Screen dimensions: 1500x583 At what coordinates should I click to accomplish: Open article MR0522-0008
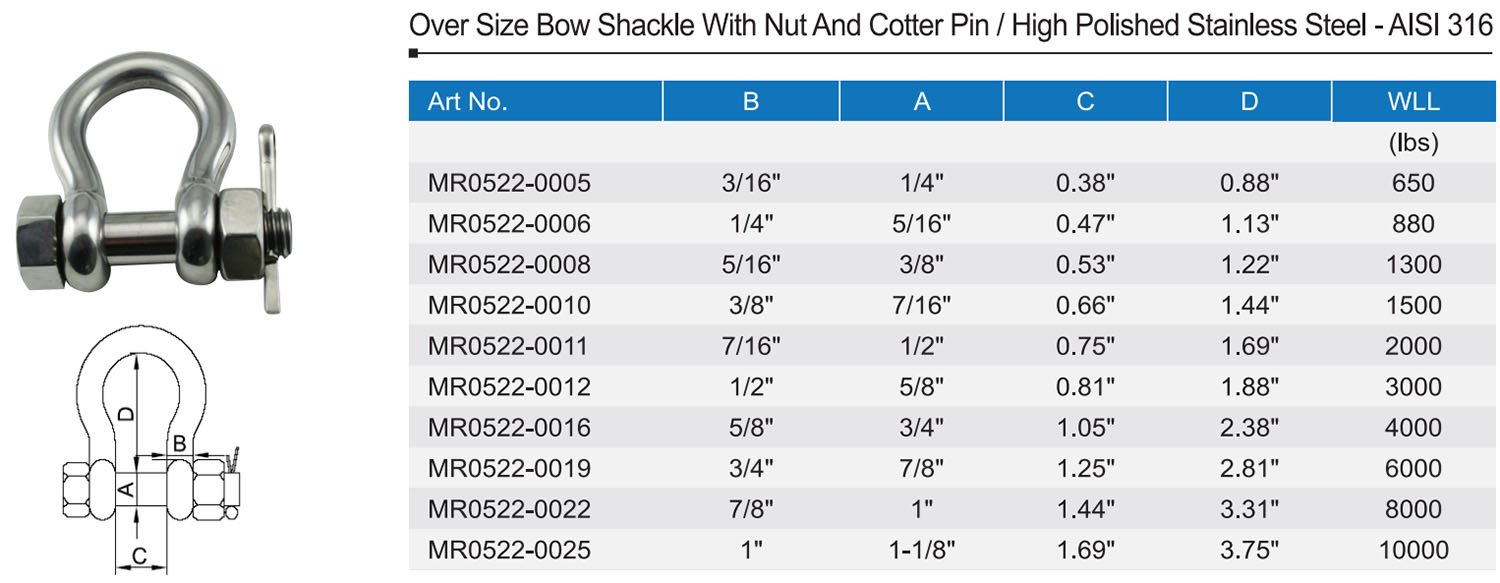pyautogui.click(x=509, y=265)
